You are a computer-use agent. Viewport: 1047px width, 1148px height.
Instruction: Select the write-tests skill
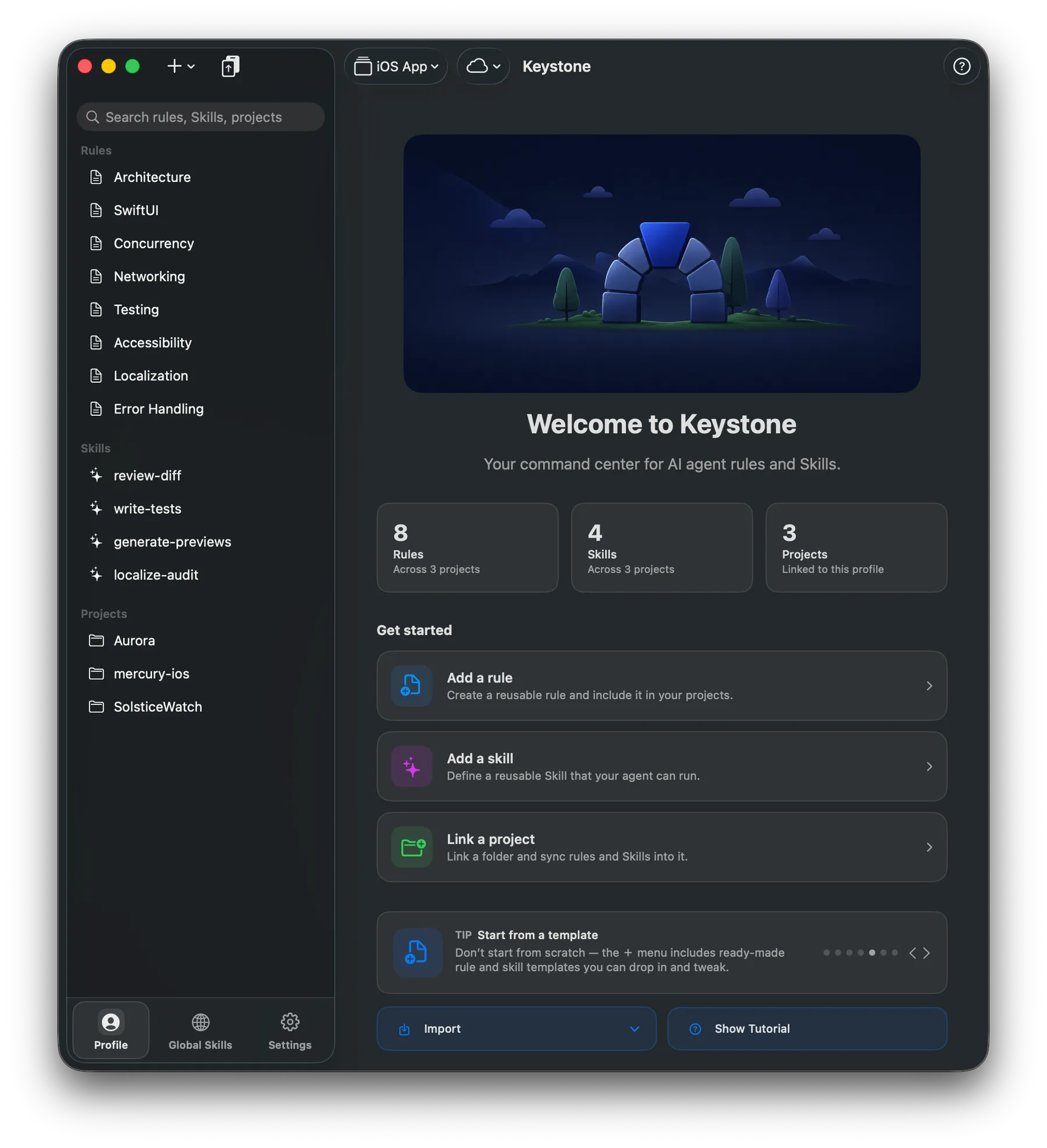click(201, 509)
